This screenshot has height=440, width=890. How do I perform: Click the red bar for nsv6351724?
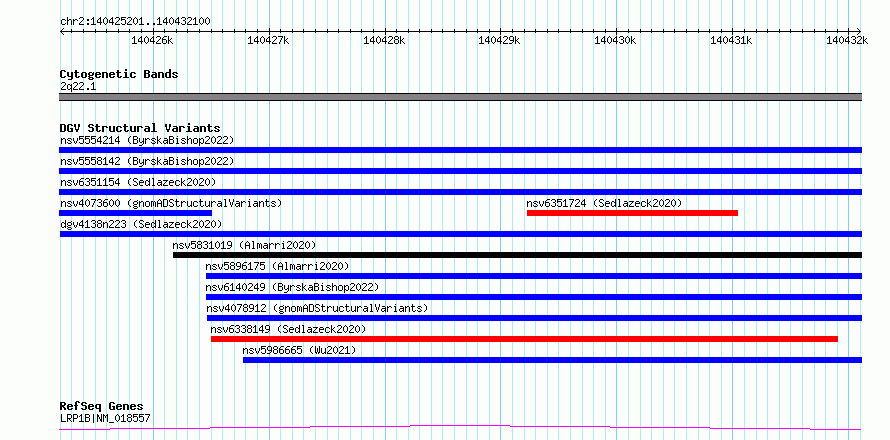tap(632, 213)
